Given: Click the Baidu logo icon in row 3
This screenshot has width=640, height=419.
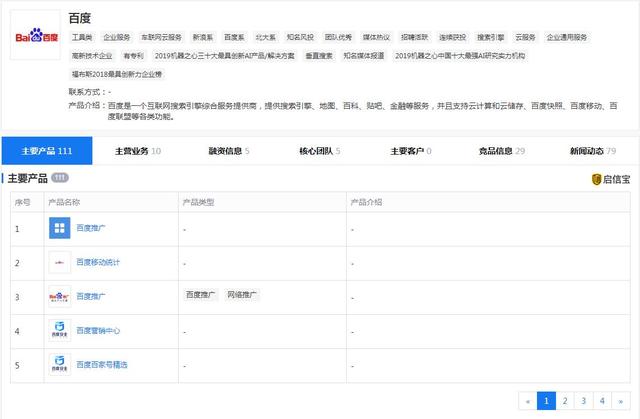Looking at the screenshot, I should coord(59,296).
